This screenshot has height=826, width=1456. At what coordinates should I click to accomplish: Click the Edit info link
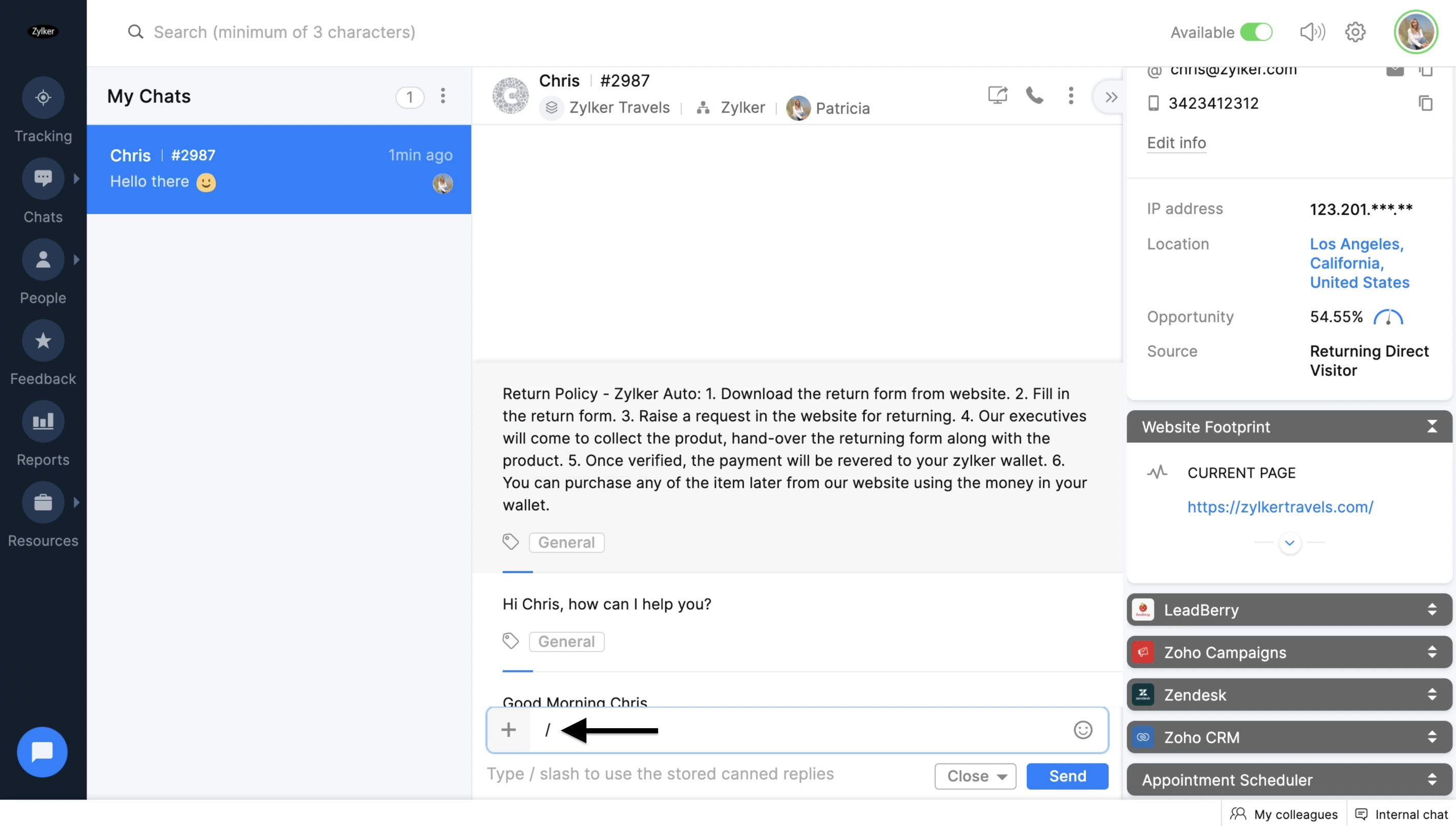1176,143
